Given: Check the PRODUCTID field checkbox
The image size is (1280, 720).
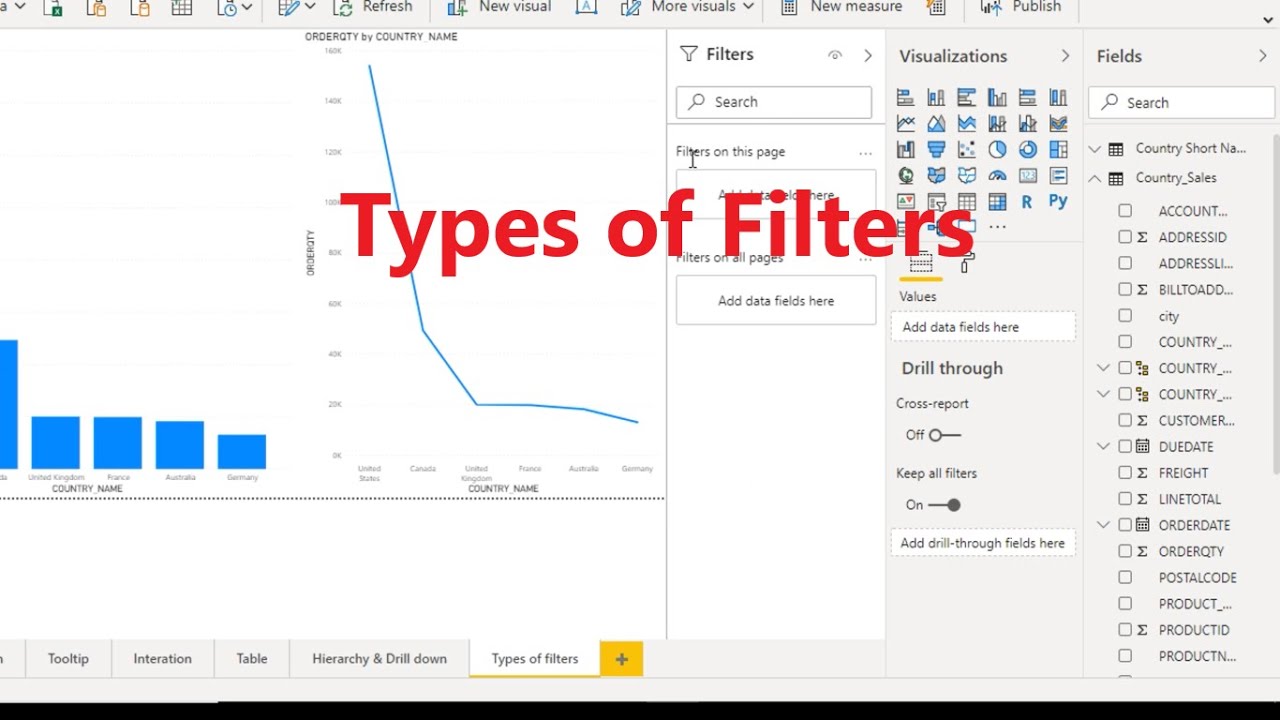Looking at the screenshot, I should point(1125,630).
